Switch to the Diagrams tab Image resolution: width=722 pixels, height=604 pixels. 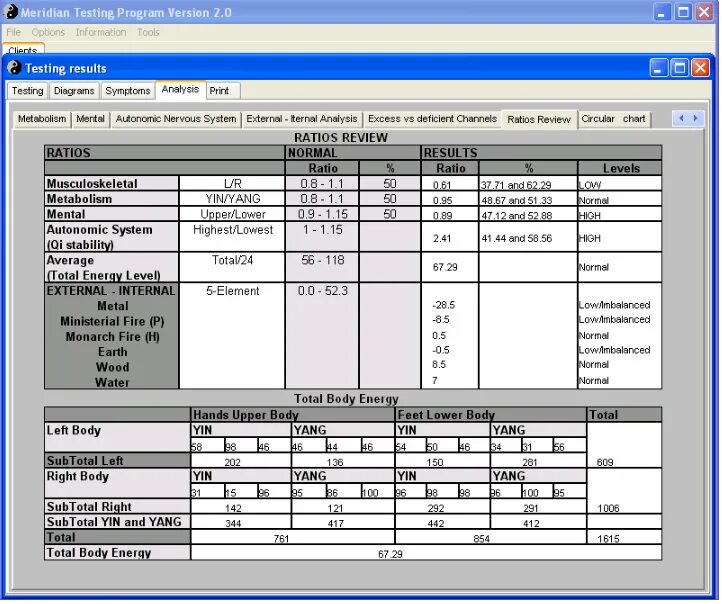coord(74,91)
